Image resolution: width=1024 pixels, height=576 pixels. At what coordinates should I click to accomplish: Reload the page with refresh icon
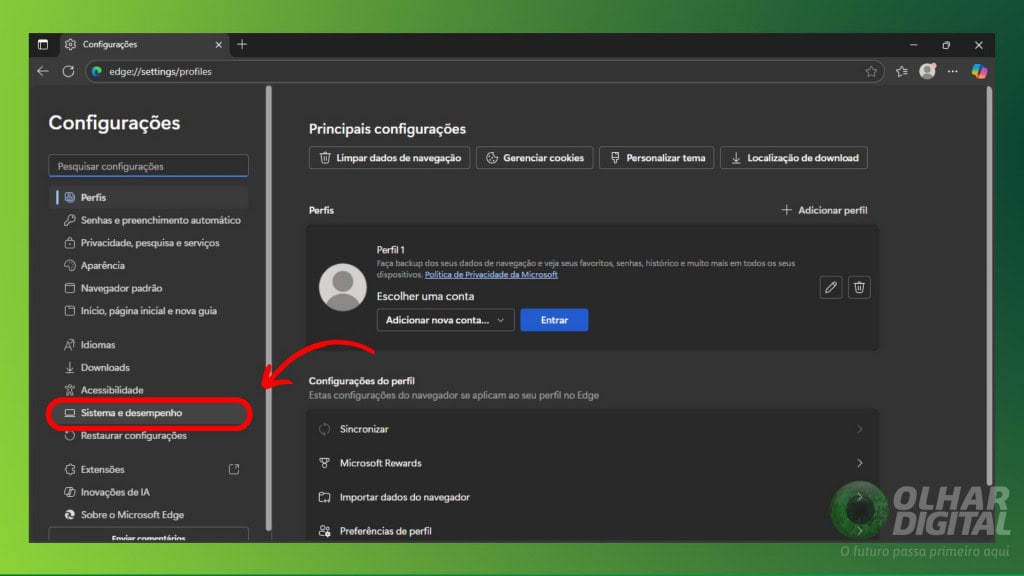click(69, 71)
